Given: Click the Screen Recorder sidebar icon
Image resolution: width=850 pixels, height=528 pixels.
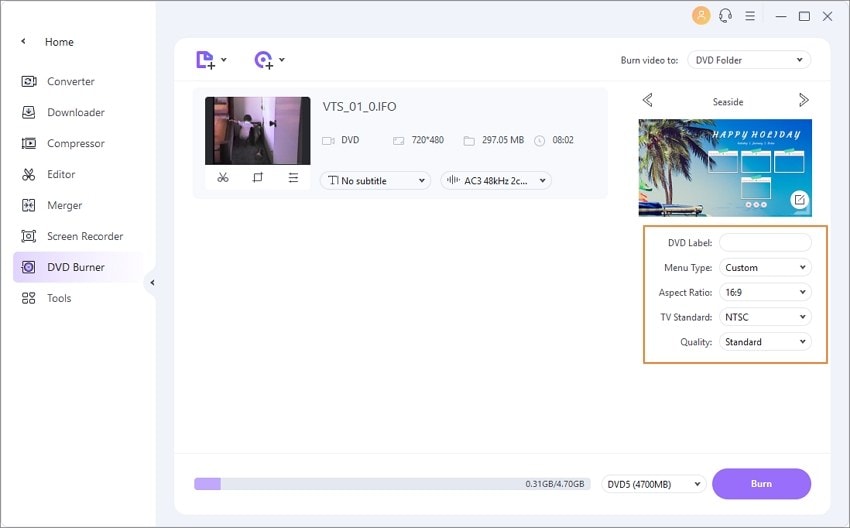Looking at the screenshot, I should pyautogui.click(x=28, y=236).
